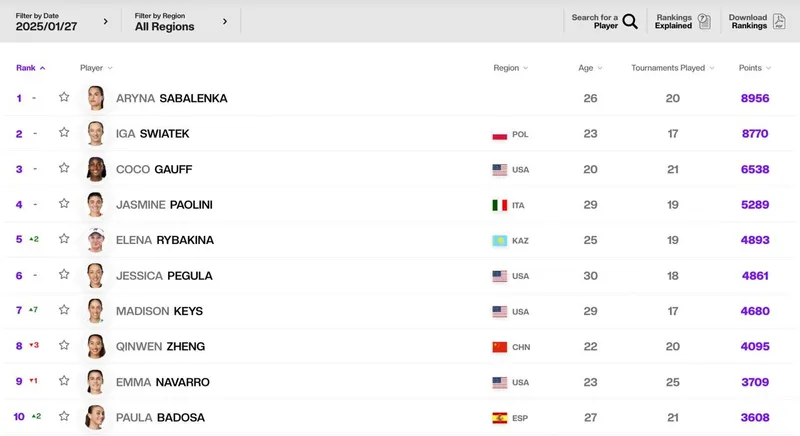Viewport: 800px width, 436px height.
Task: Open the Rankings Explained help icon
Action: (704, 21)
